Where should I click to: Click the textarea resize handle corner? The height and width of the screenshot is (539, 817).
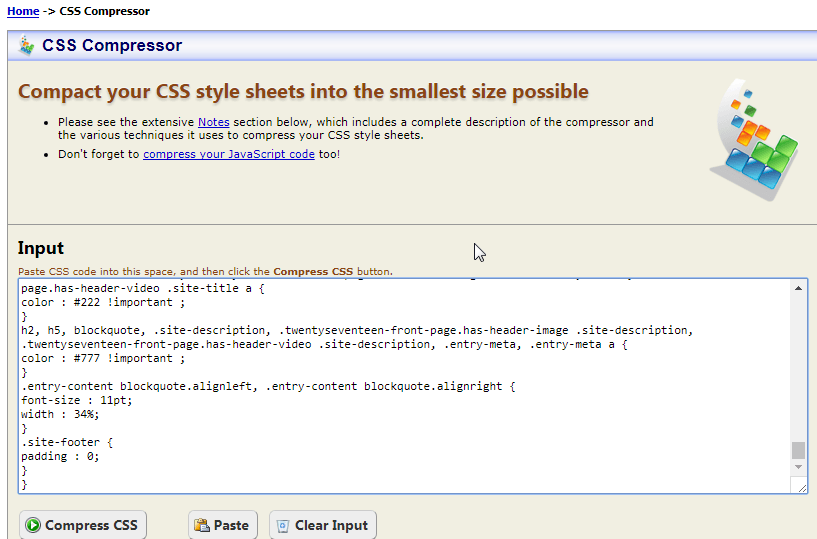coord(800,486)
